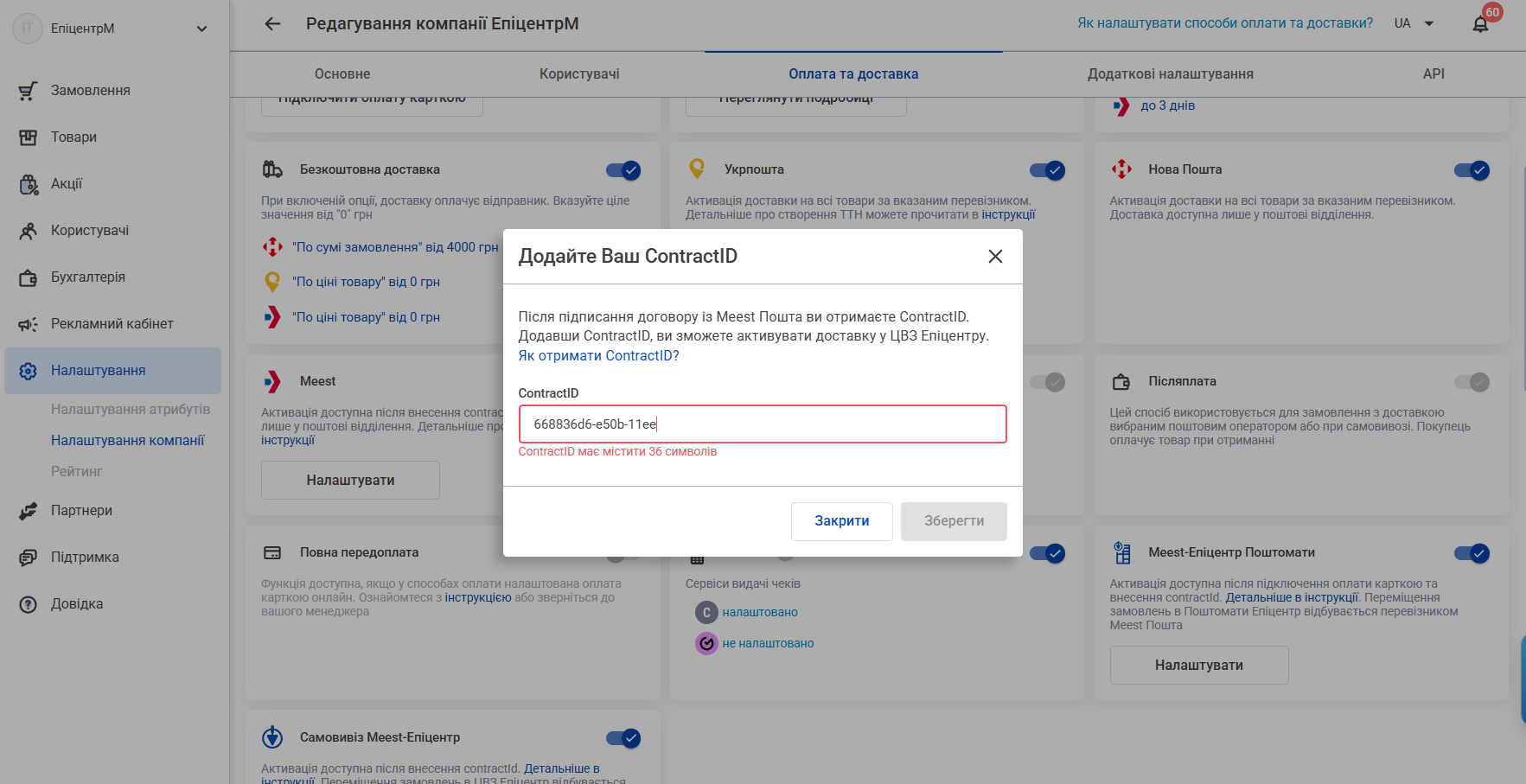Click the Самовивіз Meest-Епіцентр icon
The image size is (1526, 784).
point(272,737)
